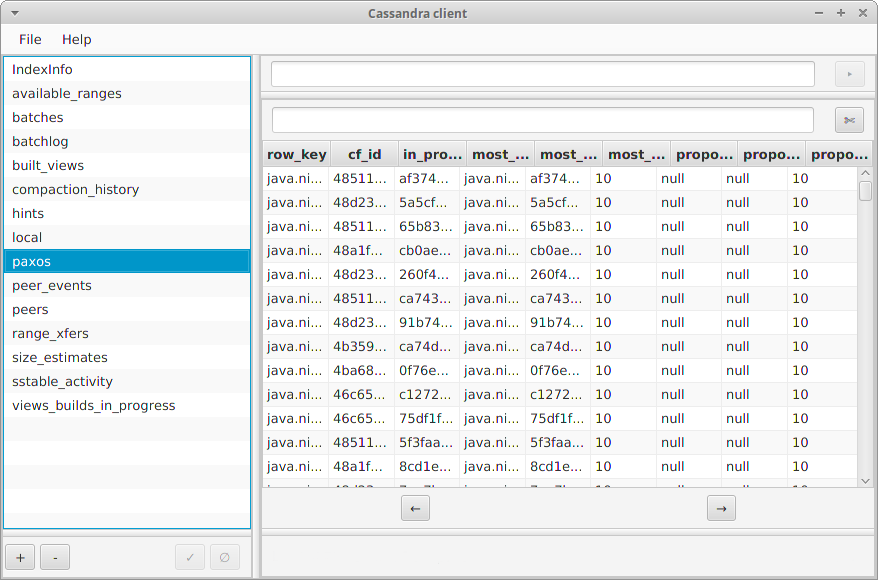Select the IndexInfo table
The width and height of the screenshot is (878, 580).
pos(127,69)
